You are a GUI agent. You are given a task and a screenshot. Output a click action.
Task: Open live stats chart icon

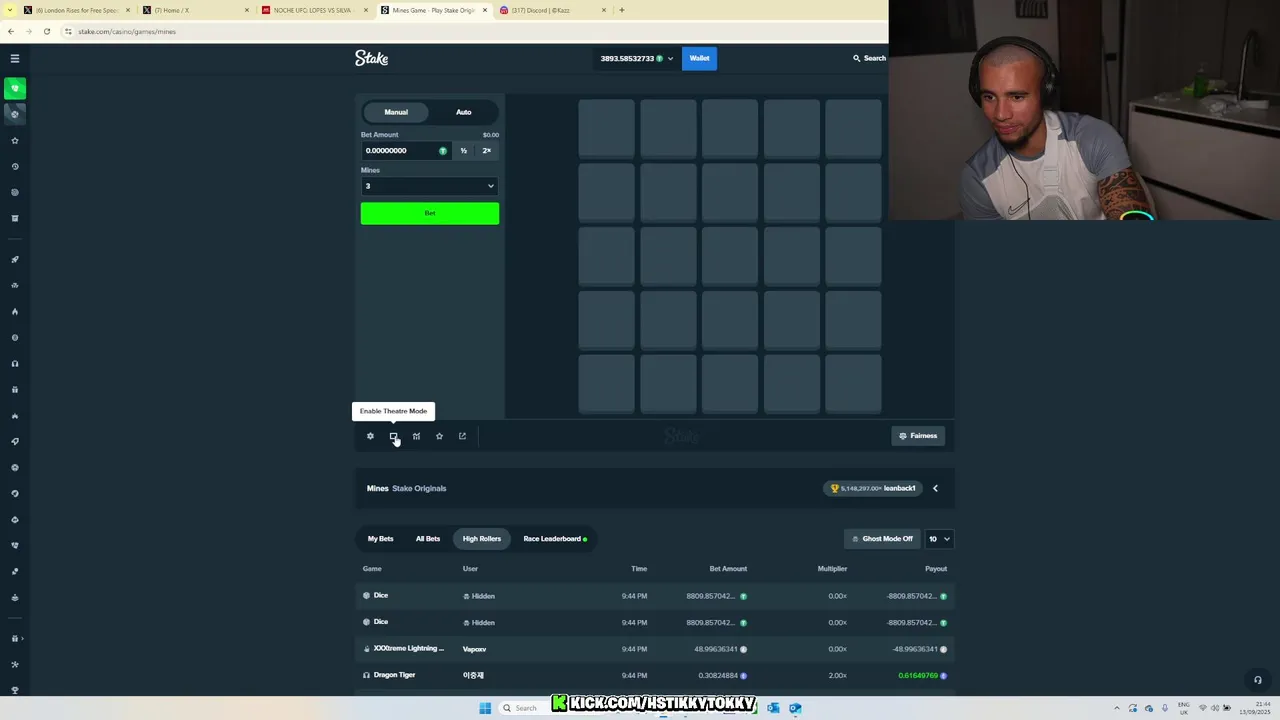coord(416,436)
